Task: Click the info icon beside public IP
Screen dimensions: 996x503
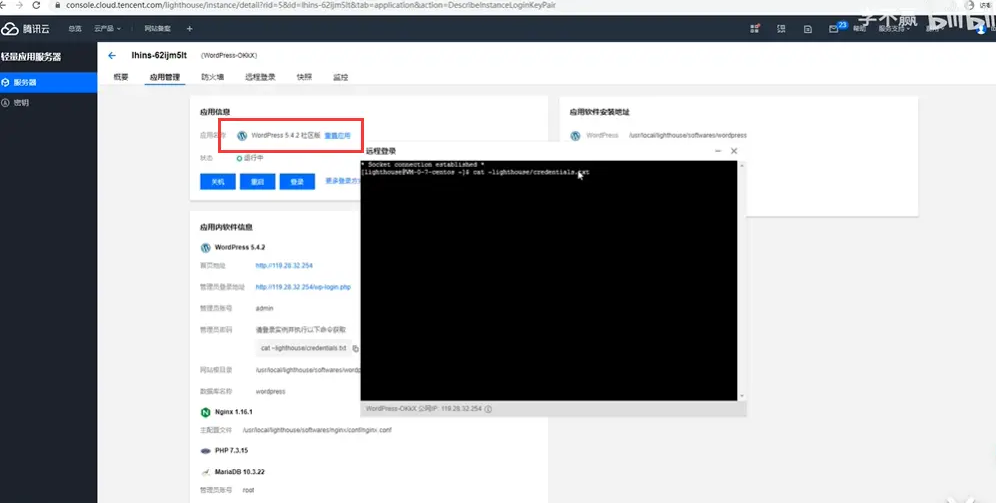Action: click(x=488, y=409)
